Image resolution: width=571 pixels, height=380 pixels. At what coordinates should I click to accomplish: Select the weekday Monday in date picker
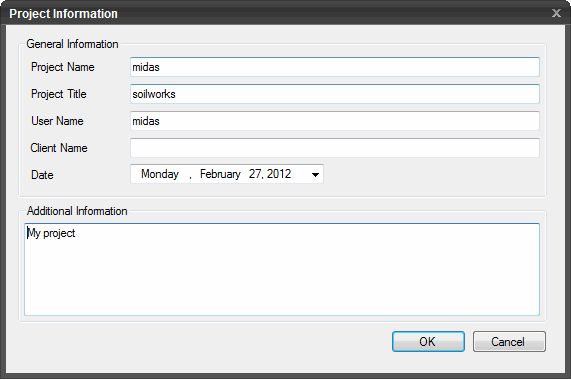(x=160, y=174)
